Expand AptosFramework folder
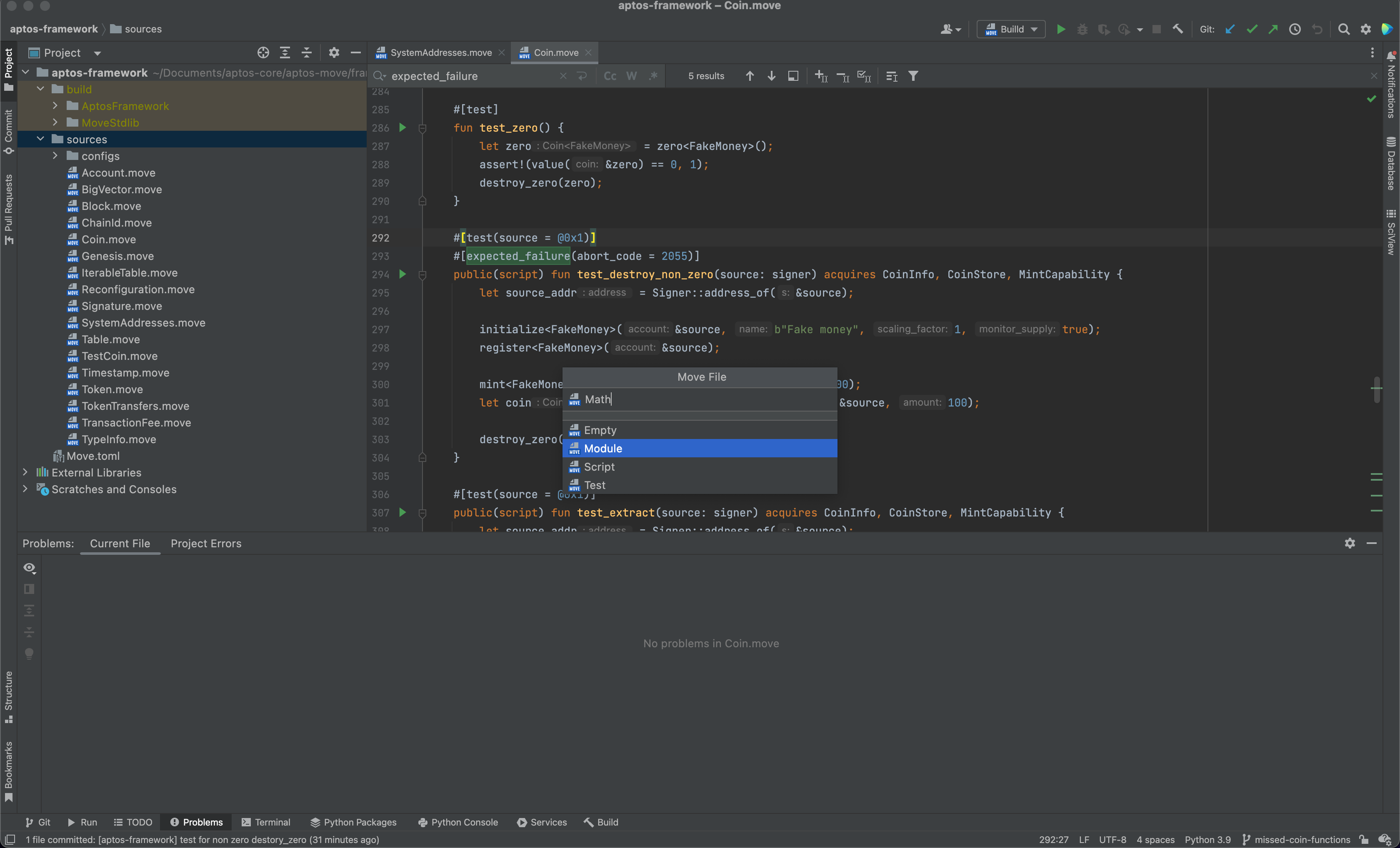The image size is (1400, 848). click(55, 106)
